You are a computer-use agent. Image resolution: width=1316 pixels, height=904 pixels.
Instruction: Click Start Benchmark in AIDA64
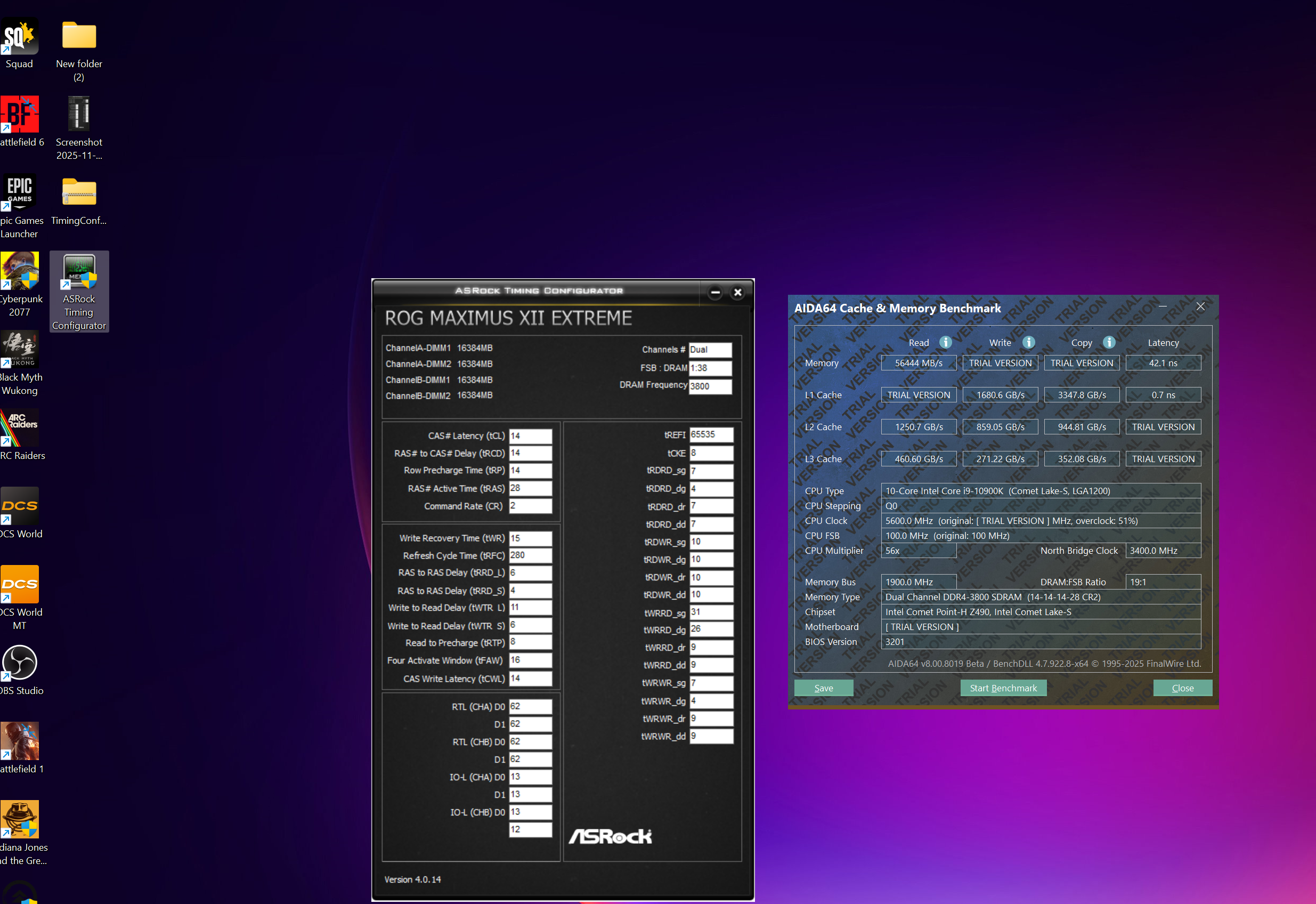pyautogui.click(x=1003, y=688)
